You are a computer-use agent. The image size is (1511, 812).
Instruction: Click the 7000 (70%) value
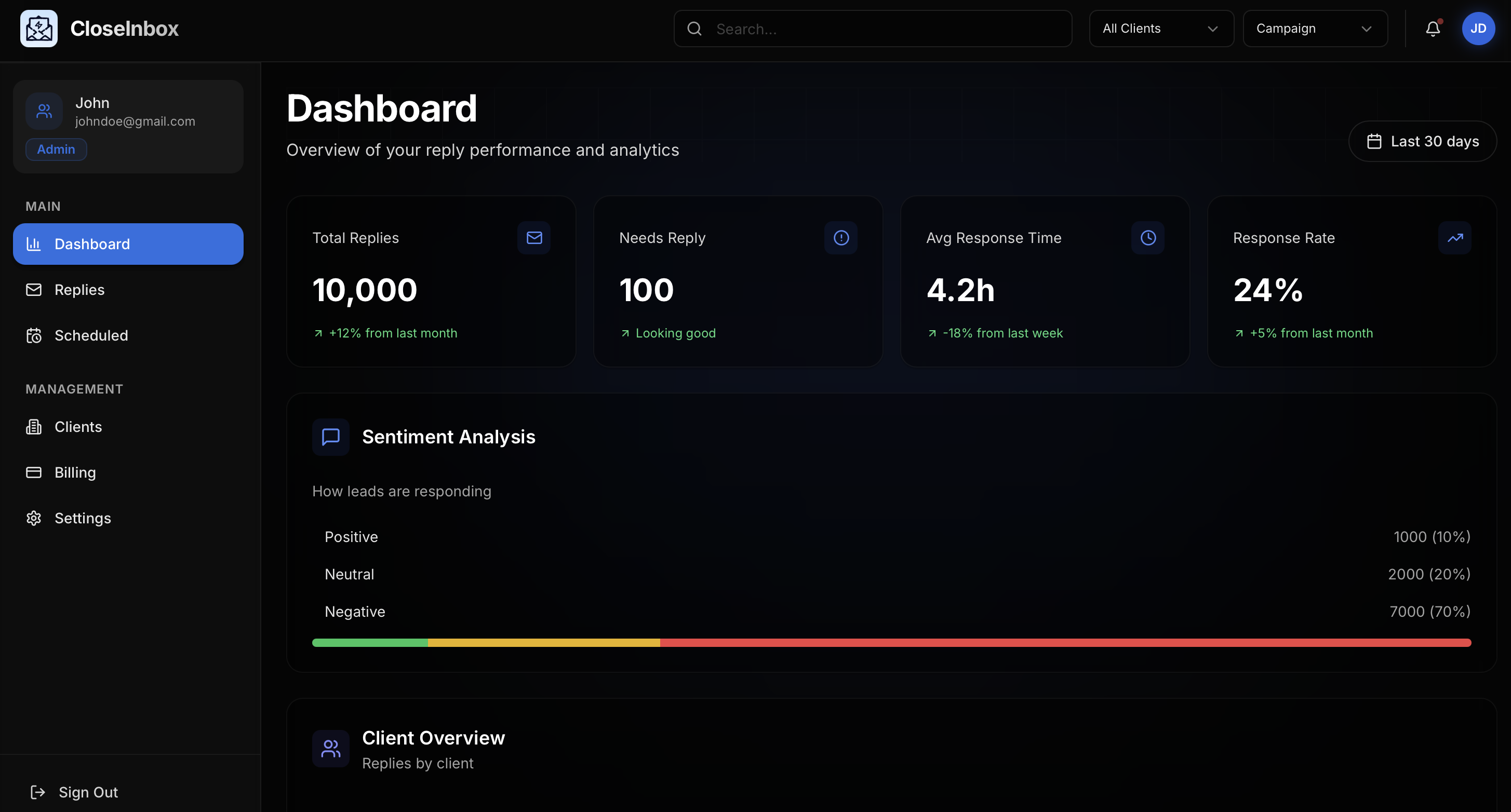(x=1430, y=612)
